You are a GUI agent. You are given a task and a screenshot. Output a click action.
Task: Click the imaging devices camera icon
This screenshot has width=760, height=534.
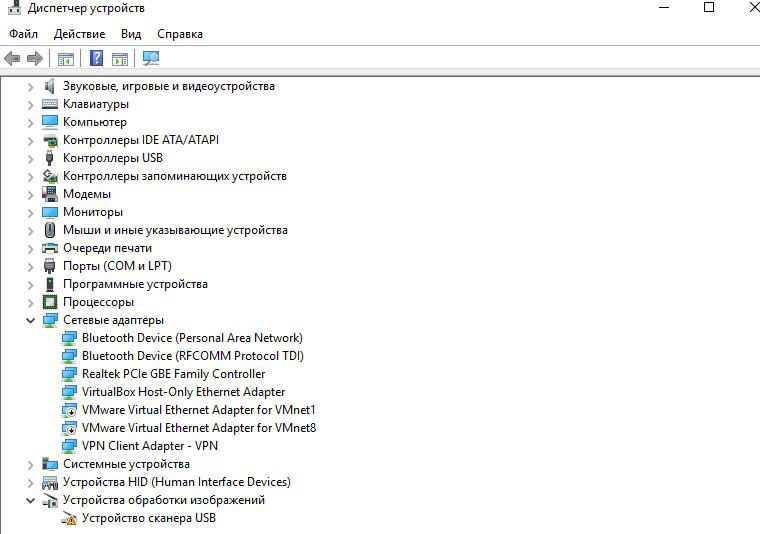coord(49,501)
